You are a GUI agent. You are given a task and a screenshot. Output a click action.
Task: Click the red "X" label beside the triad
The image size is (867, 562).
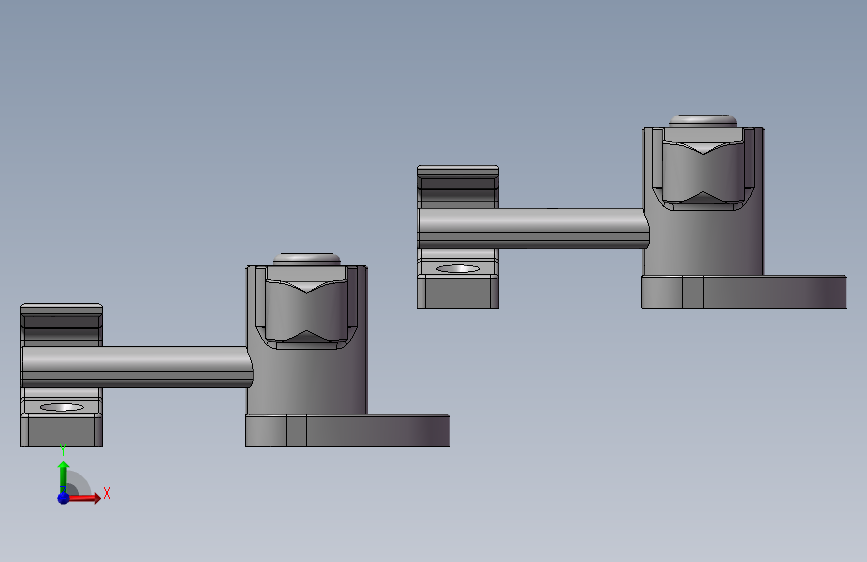tap(107, 493)
